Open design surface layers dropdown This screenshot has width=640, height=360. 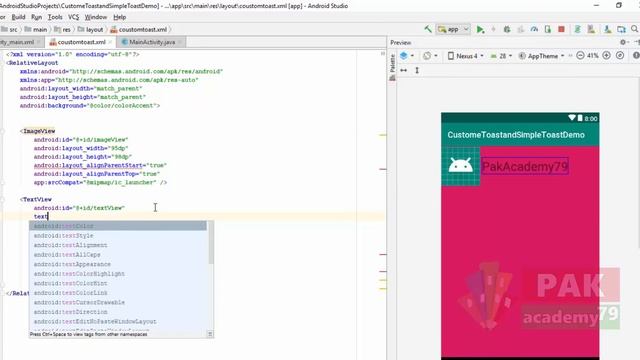click(x=407, y=56)
